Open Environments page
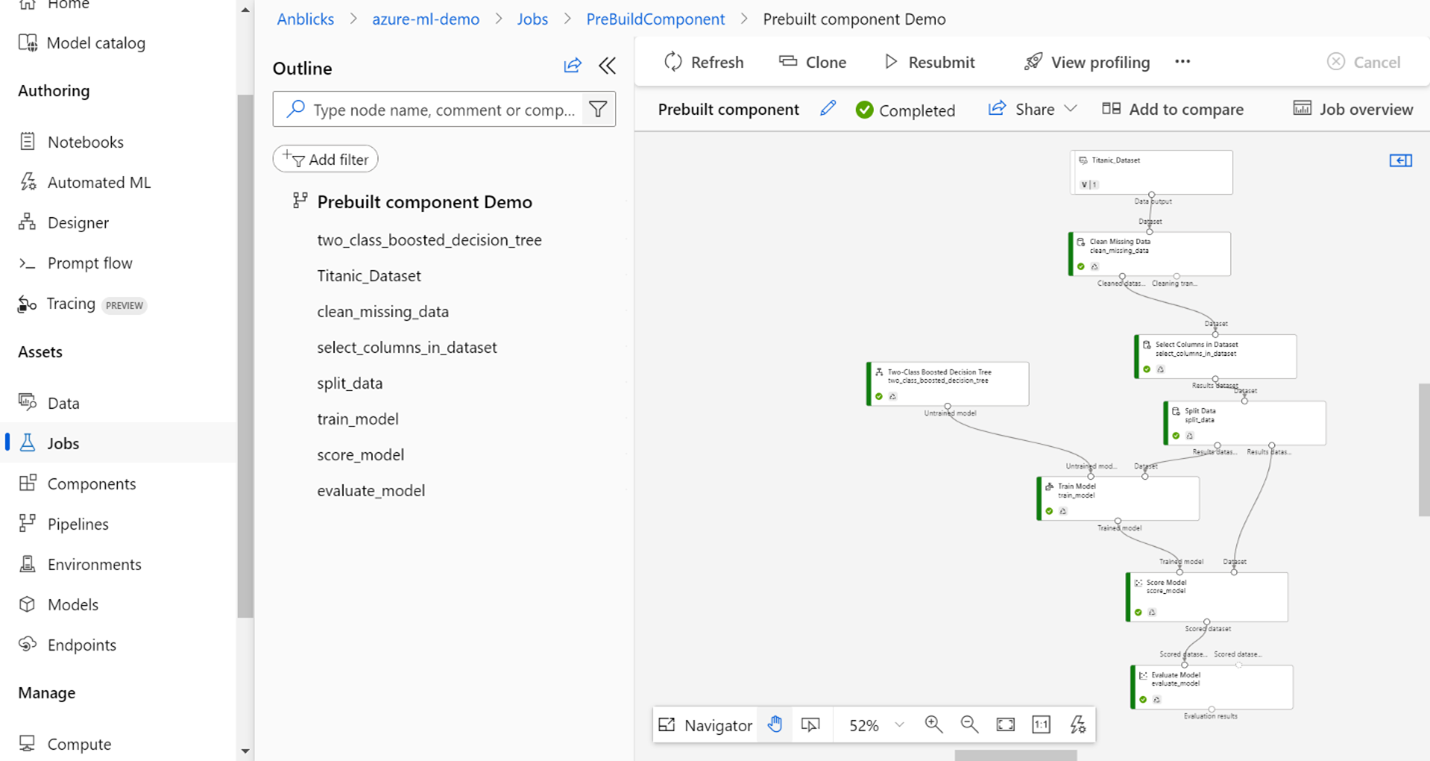The width and height of the screenshot is (1430, 761). tap(80, 564)
